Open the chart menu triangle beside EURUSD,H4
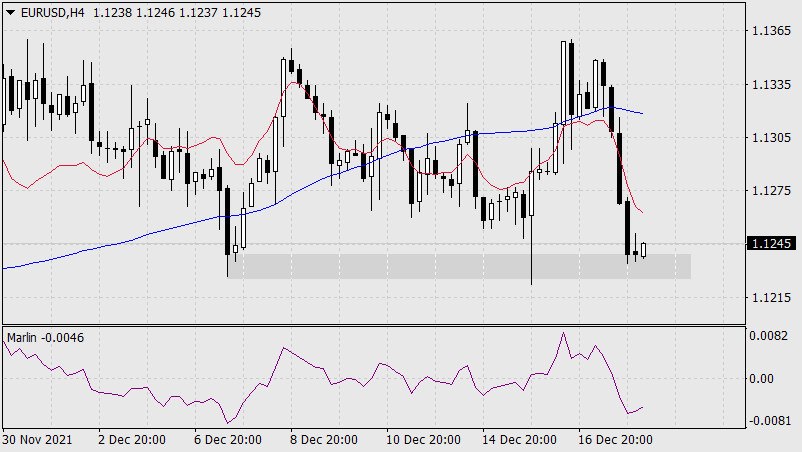Viewport: 802px width, 452px height. pyautogui.click(x=10, y=13)
